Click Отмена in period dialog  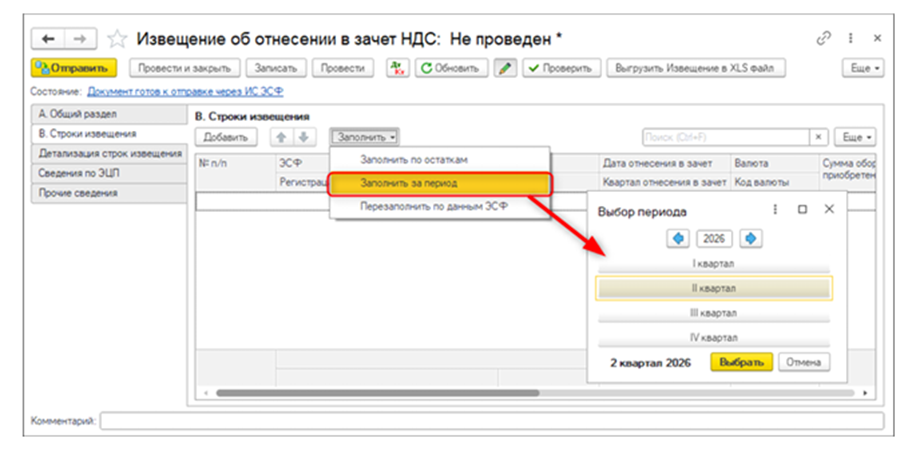[x=804, y=362]
